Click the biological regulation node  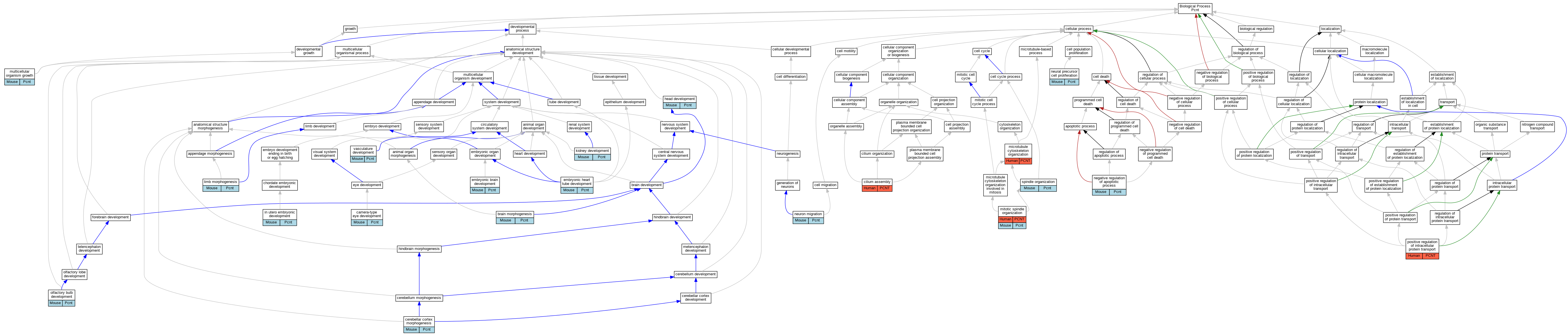(1256, 28)
